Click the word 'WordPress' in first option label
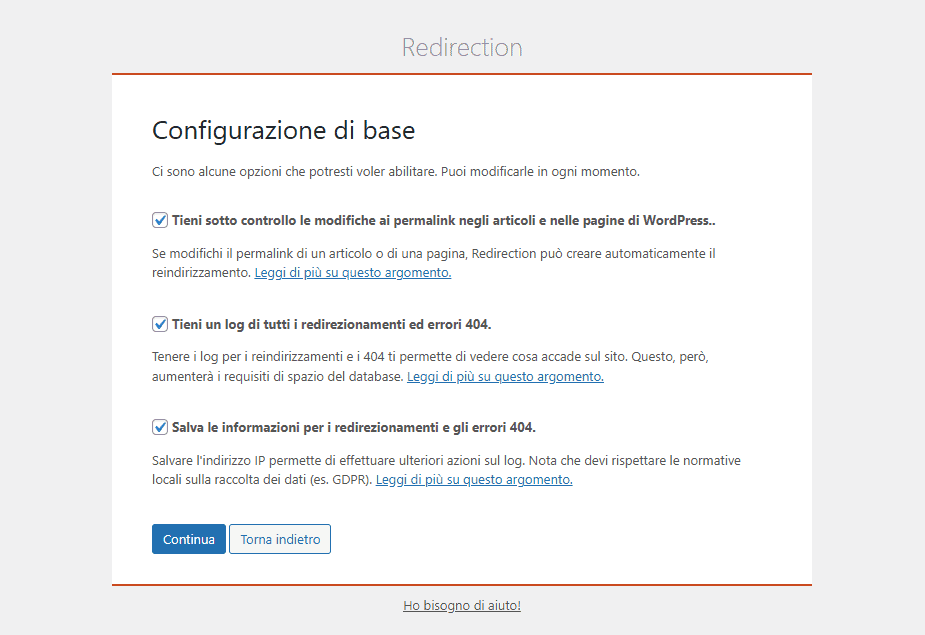Viewport: 925px width, 635px height. click(676, 220)
